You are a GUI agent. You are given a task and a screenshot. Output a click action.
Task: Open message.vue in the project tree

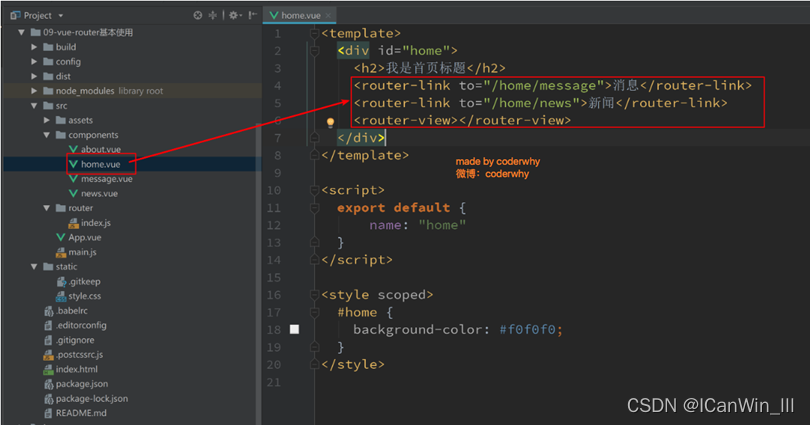pyautogui.click(x=106, y=179)
